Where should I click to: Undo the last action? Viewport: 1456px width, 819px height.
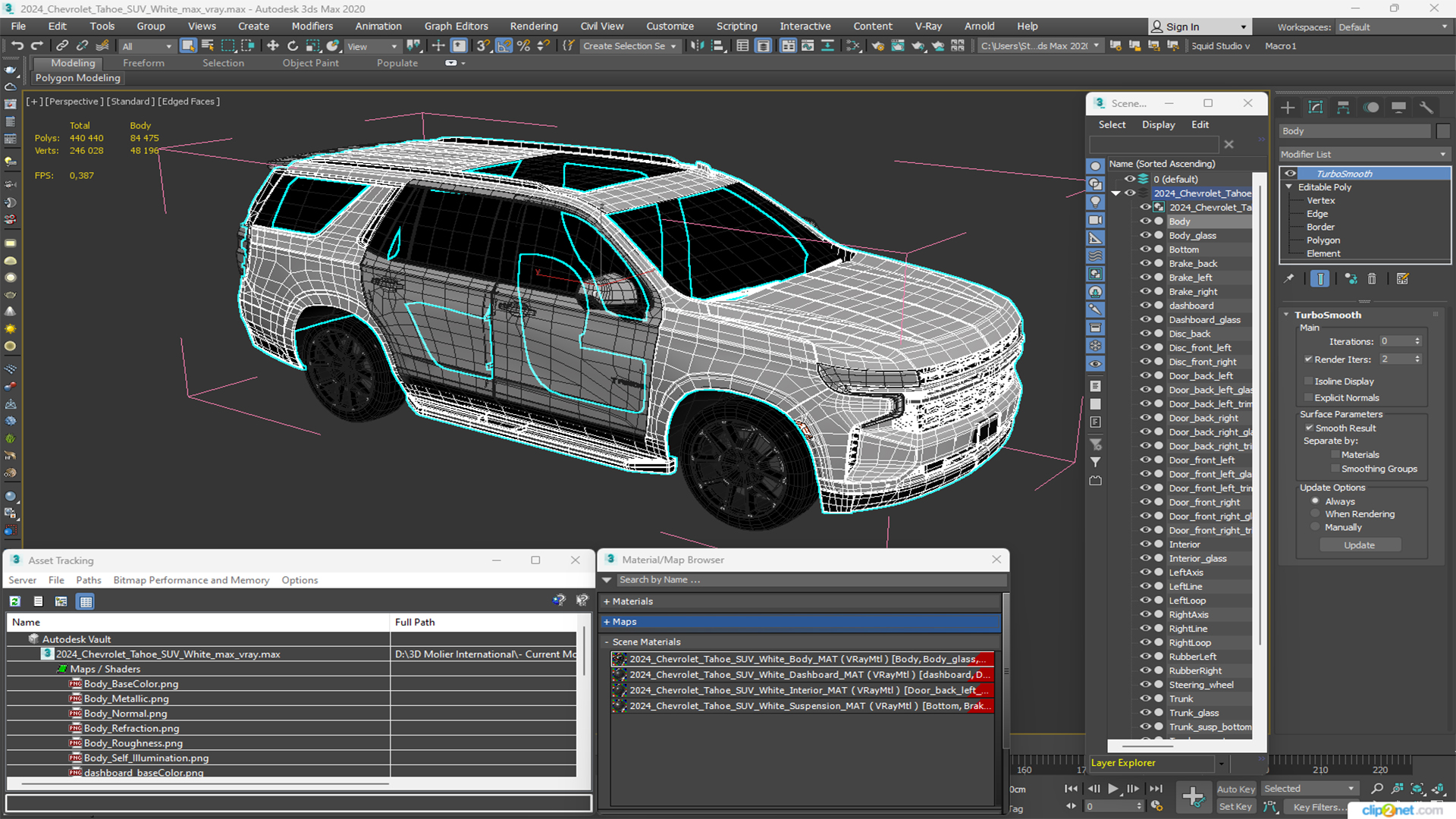pyautogui.click(x=17, y=46)
